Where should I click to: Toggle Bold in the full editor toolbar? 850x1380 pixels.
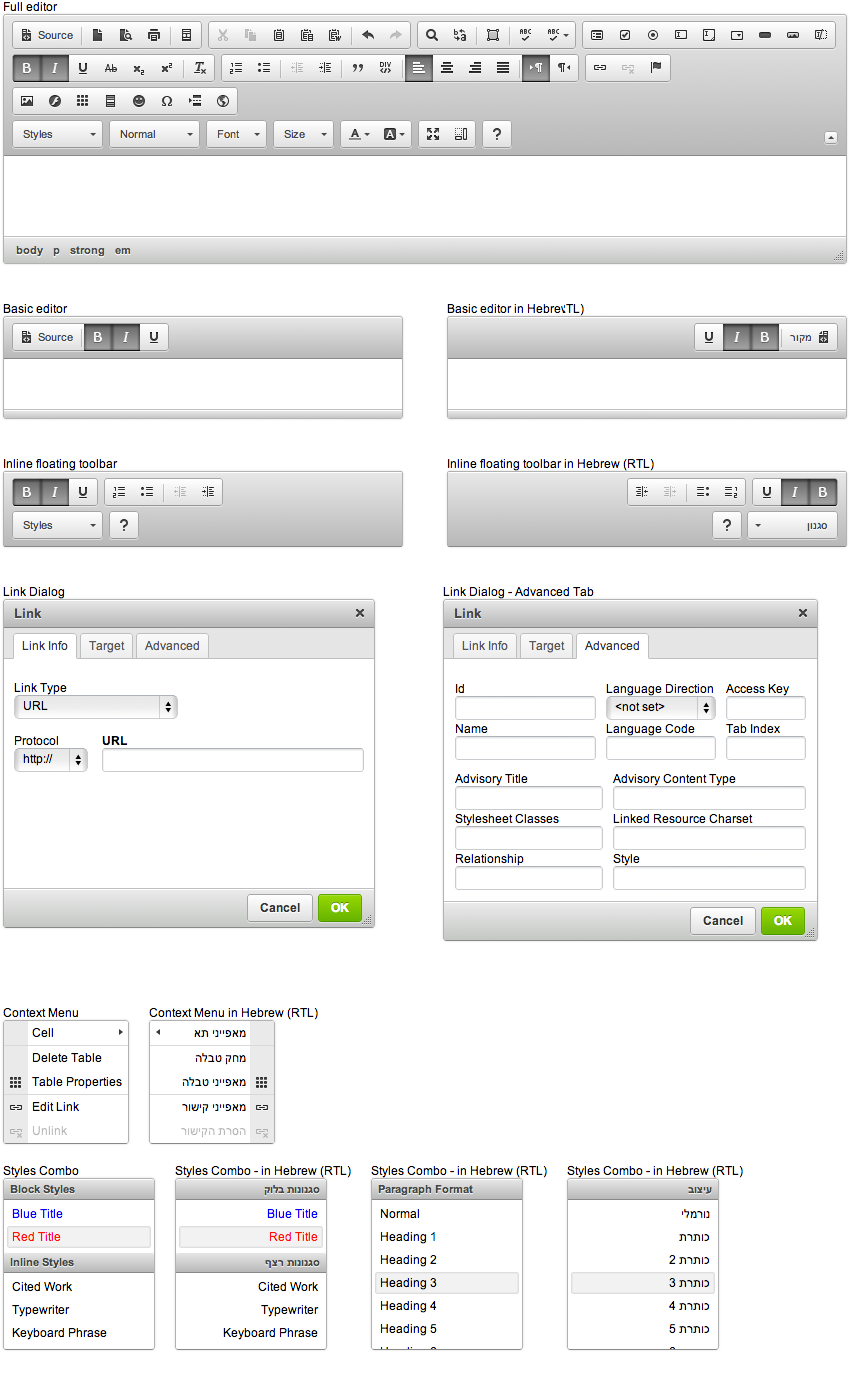coord(27,68)
